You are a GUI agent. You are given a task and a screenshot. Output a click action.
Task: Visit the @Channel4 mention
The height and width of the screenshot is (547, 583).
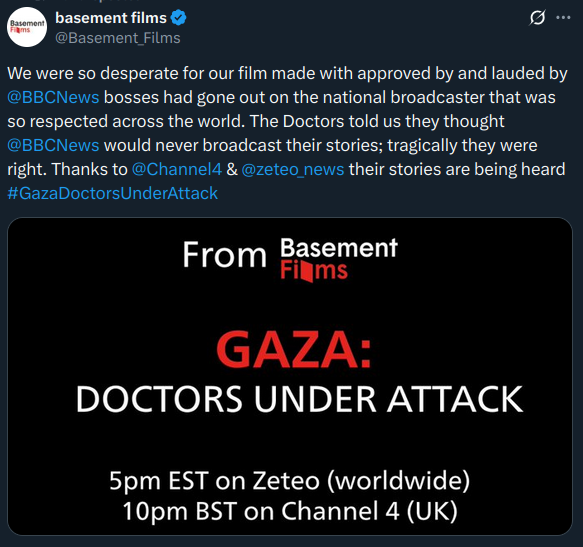point(177,169)
